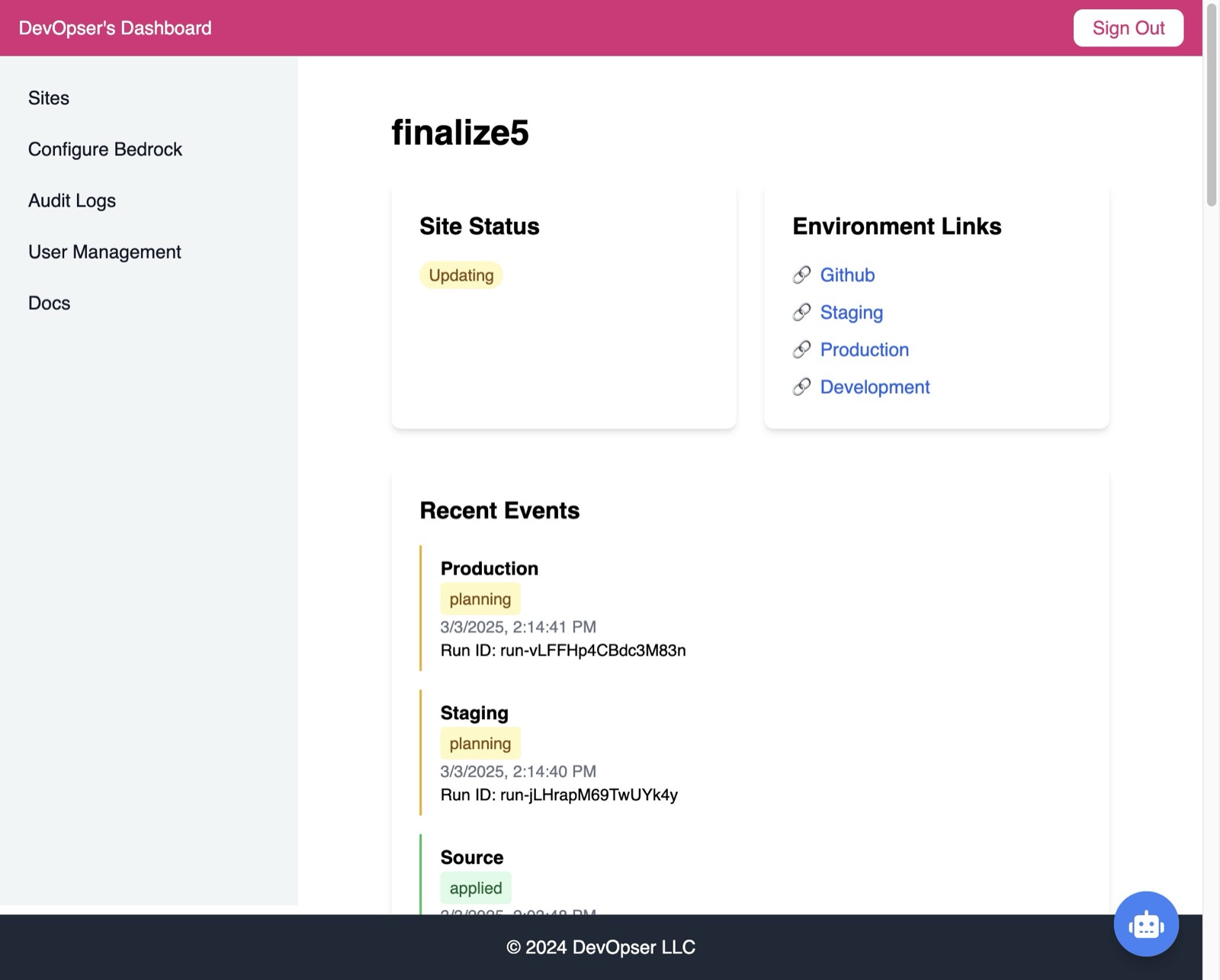The height and width of the screenshot is (980, 1220).
Task: Click the 2024 DevOpser LLC footer text
Action: (601, 947)
